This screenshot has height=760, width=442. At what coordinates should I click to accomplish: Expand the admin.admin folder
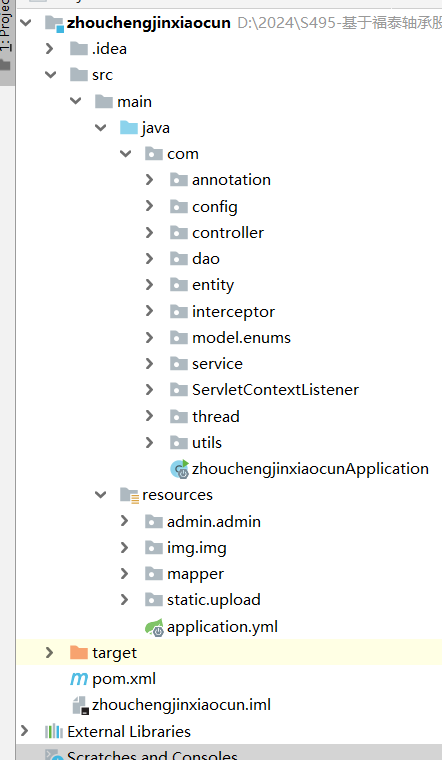click(125, 522)
